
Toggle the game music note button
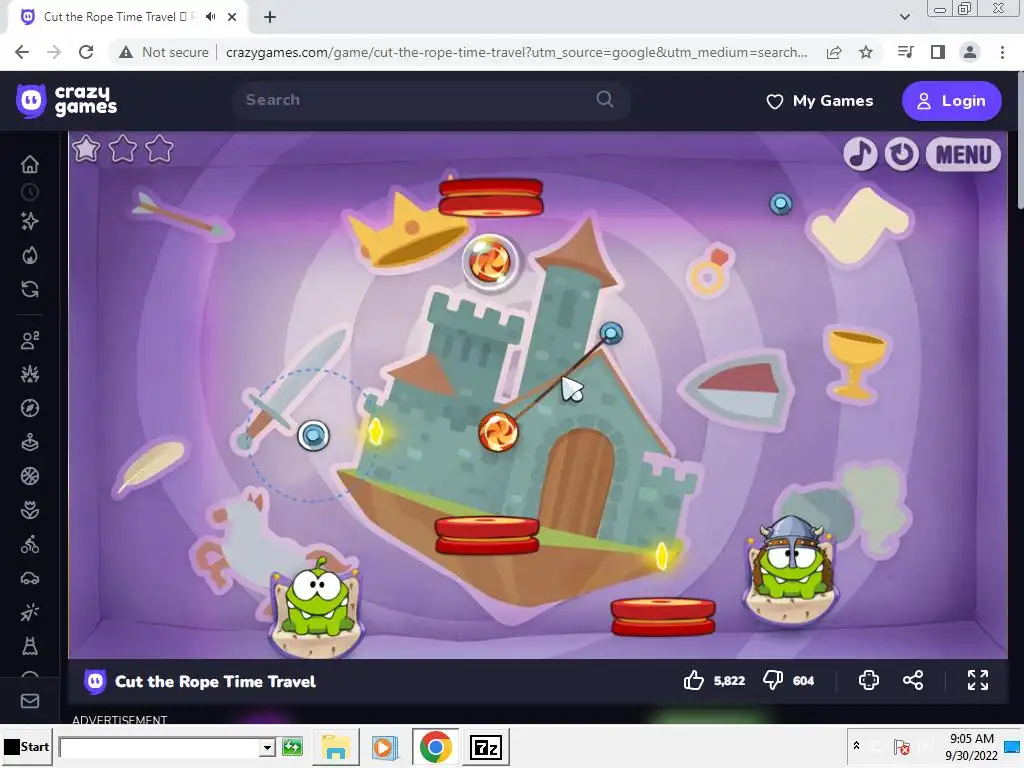[860, 155]
